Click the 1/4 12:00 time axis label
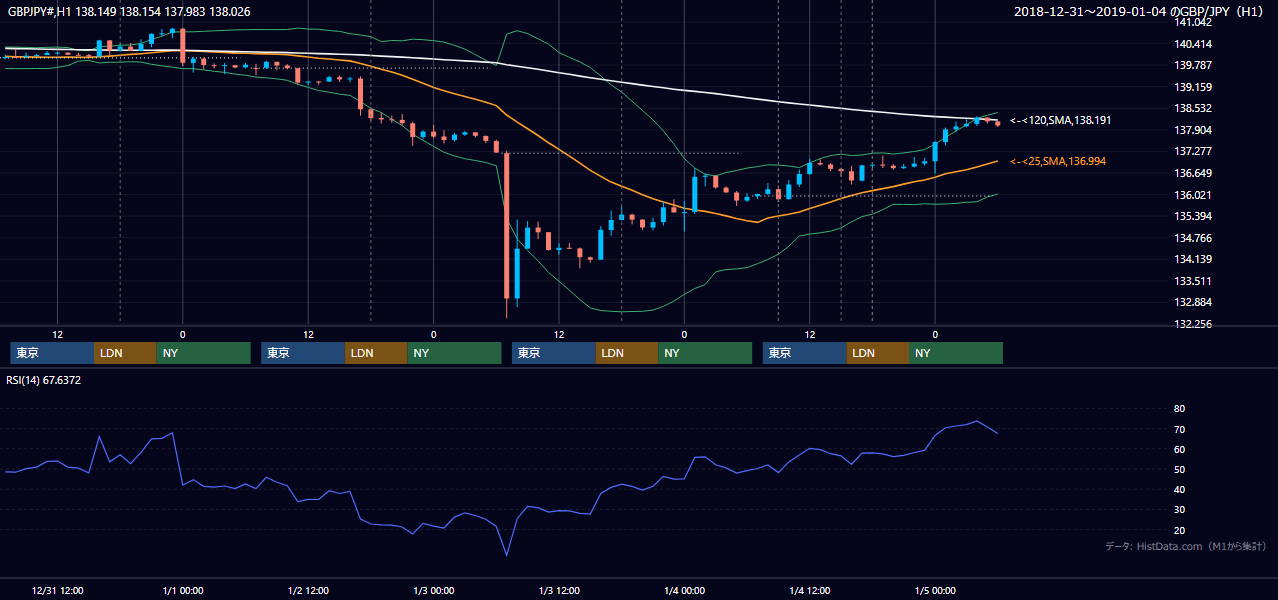 [810, 591]
